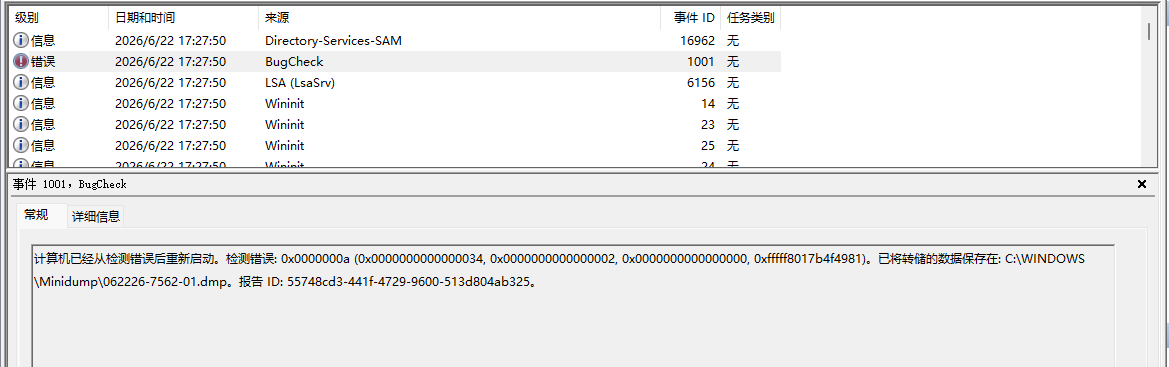Sort by the 事件 ID column header
The width and height of the screenshot is (1169, 367).
(x=690, y=17)
